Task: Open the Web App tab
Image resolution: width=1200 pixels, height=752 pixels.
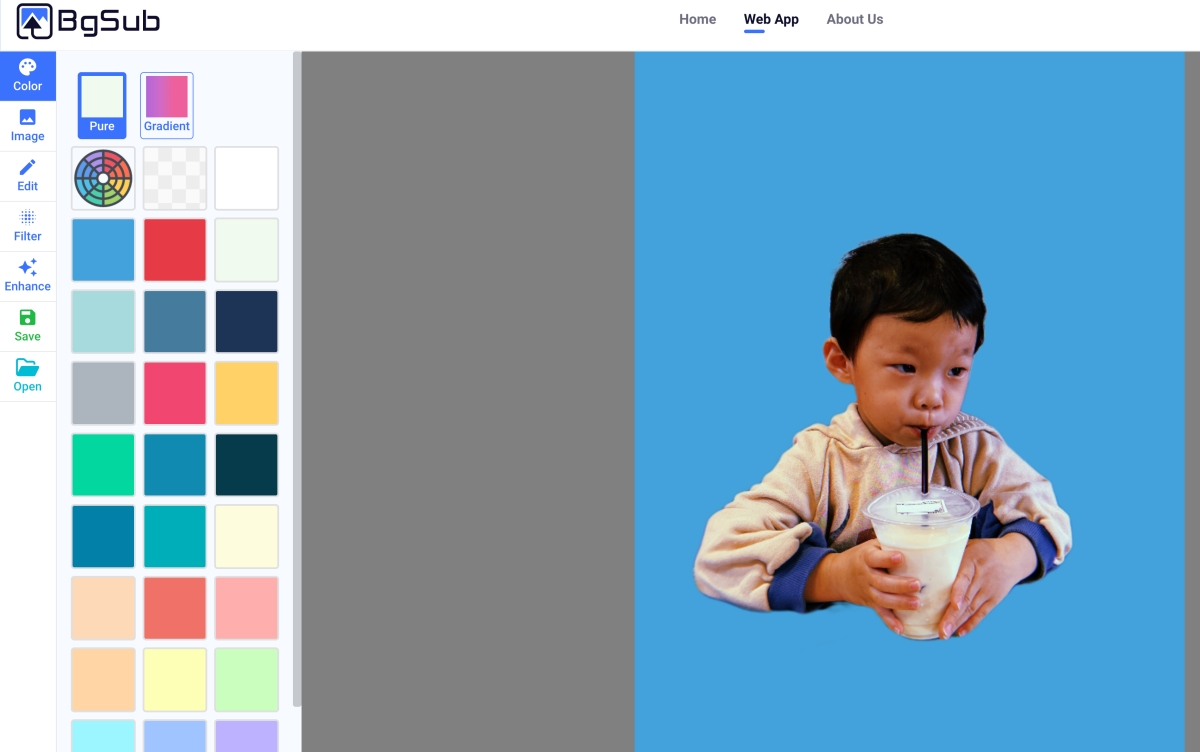Action: (x=771, y=19)
